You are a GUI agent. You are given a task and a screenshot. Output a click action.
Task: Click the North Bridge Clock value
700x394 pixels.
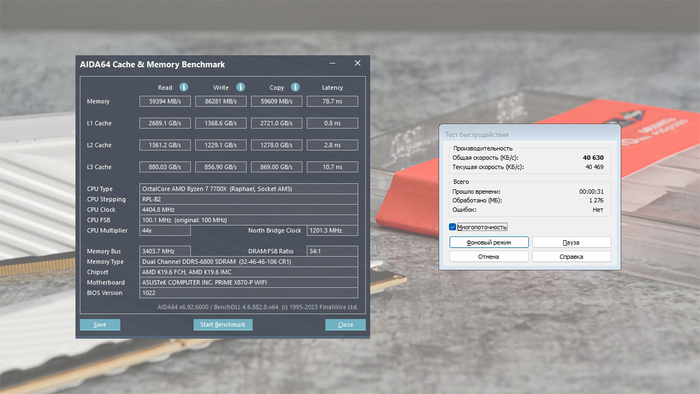[x=332, y=230]
